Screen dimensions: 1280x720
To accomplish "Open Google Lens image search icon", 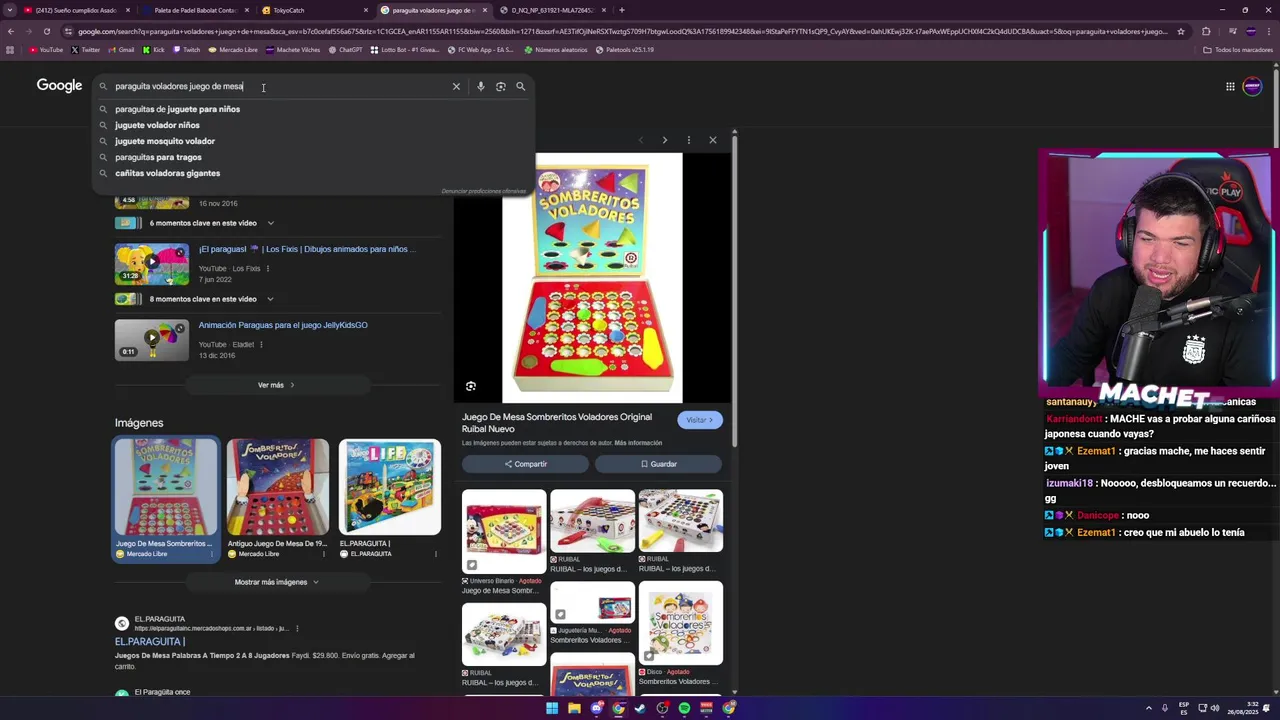I will (x=501, y=86).
